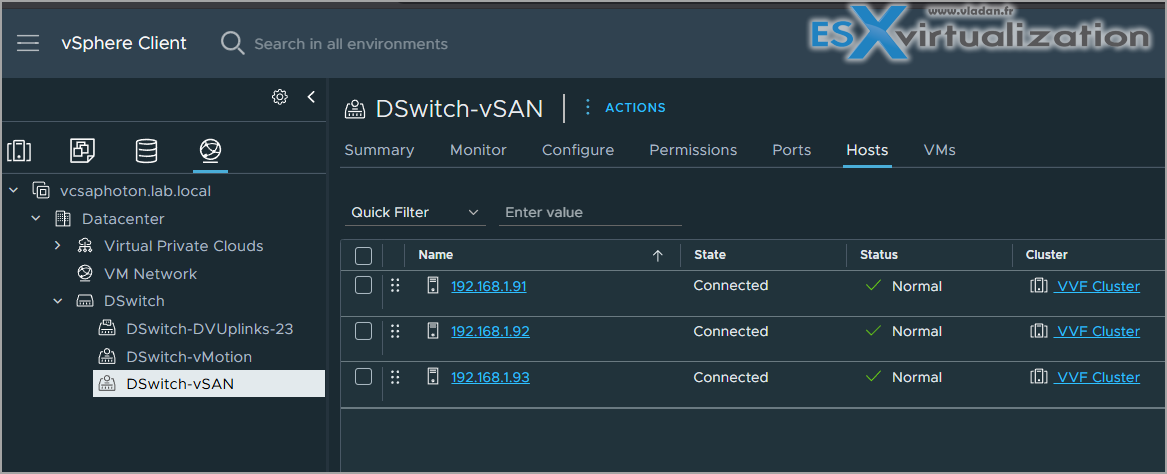Switch to Storage inventory view icon
The height and width of the screenshot is (474, 1167).
coord(146,151)
